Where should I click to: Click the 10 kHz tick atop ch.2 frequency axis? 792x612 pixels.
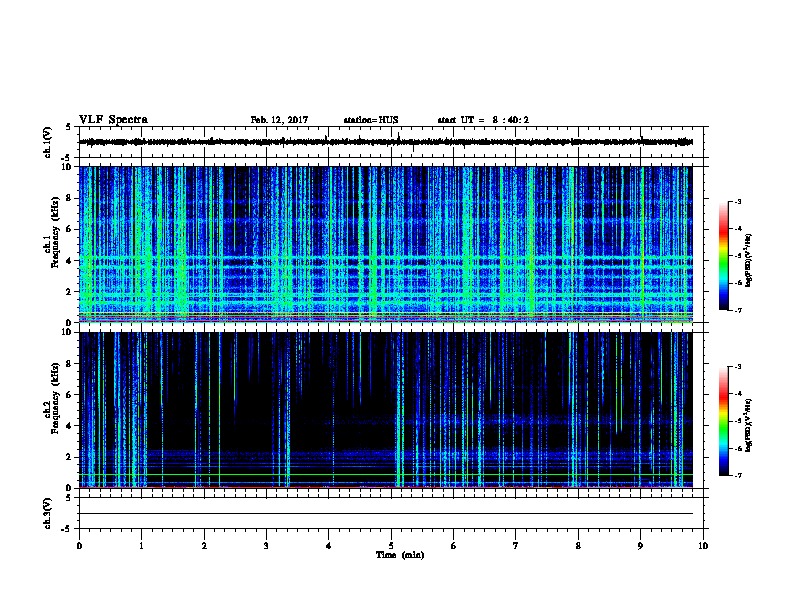click(68, 332)
